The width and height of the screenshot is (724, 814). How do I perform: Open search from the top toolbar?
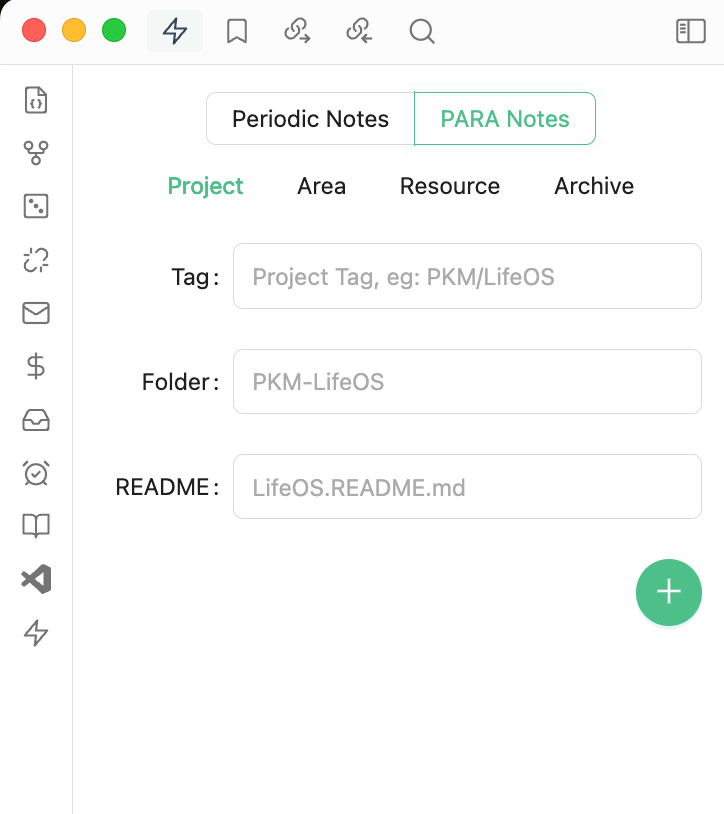[422, 31]
